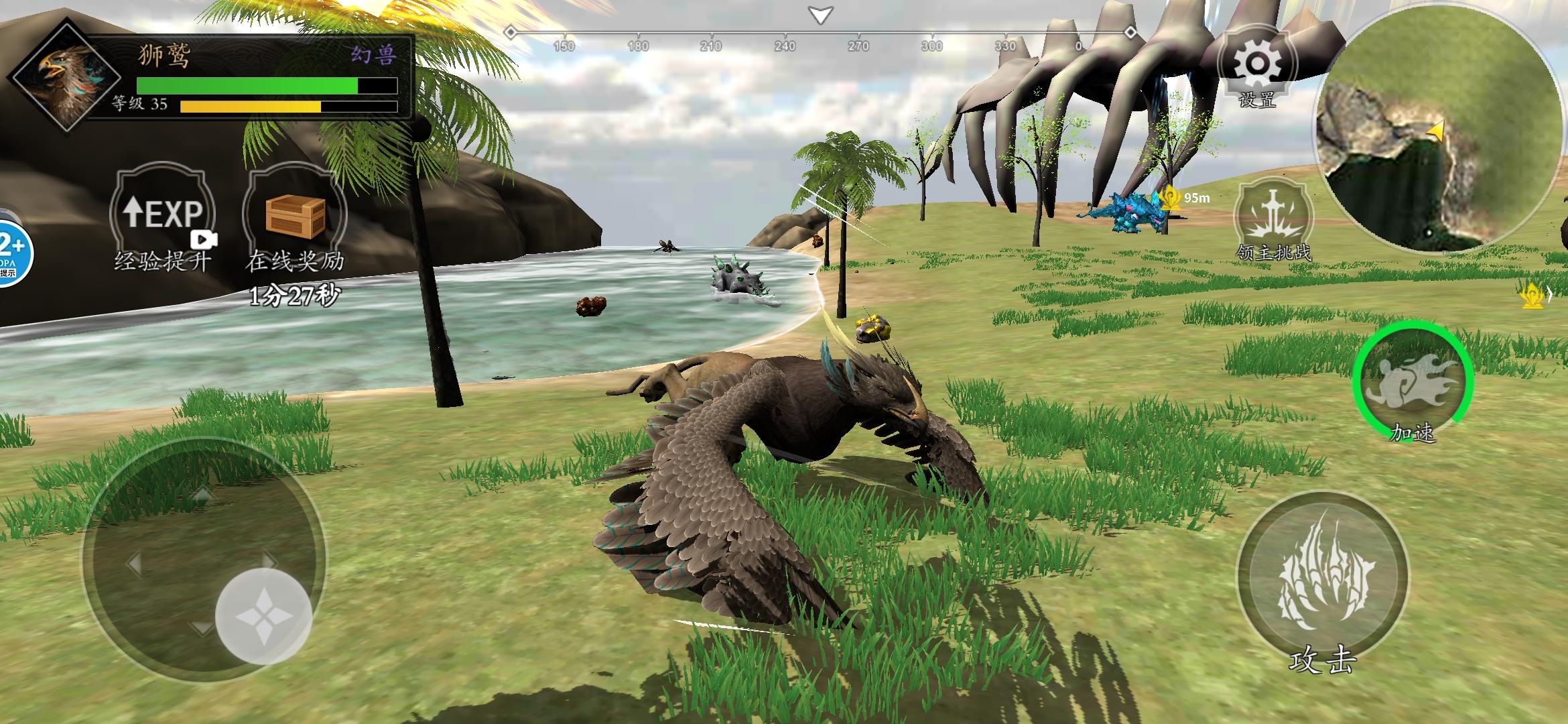Tap the green health bar
The height and width of the screenshot is (724, 1568).
tap(267, 86)
